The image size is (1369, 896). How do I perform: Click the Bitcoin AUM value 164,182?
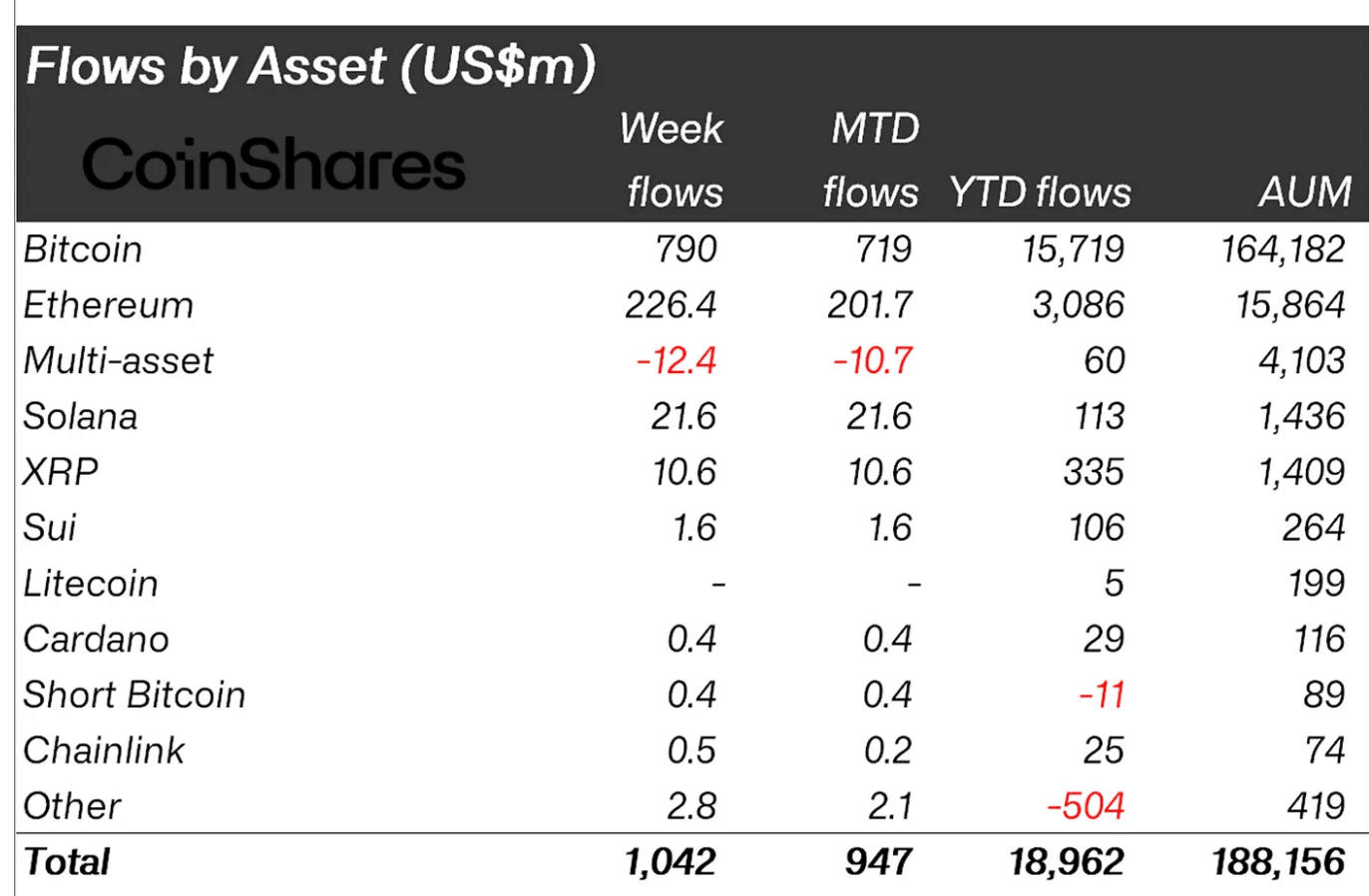click(1283, 249)
